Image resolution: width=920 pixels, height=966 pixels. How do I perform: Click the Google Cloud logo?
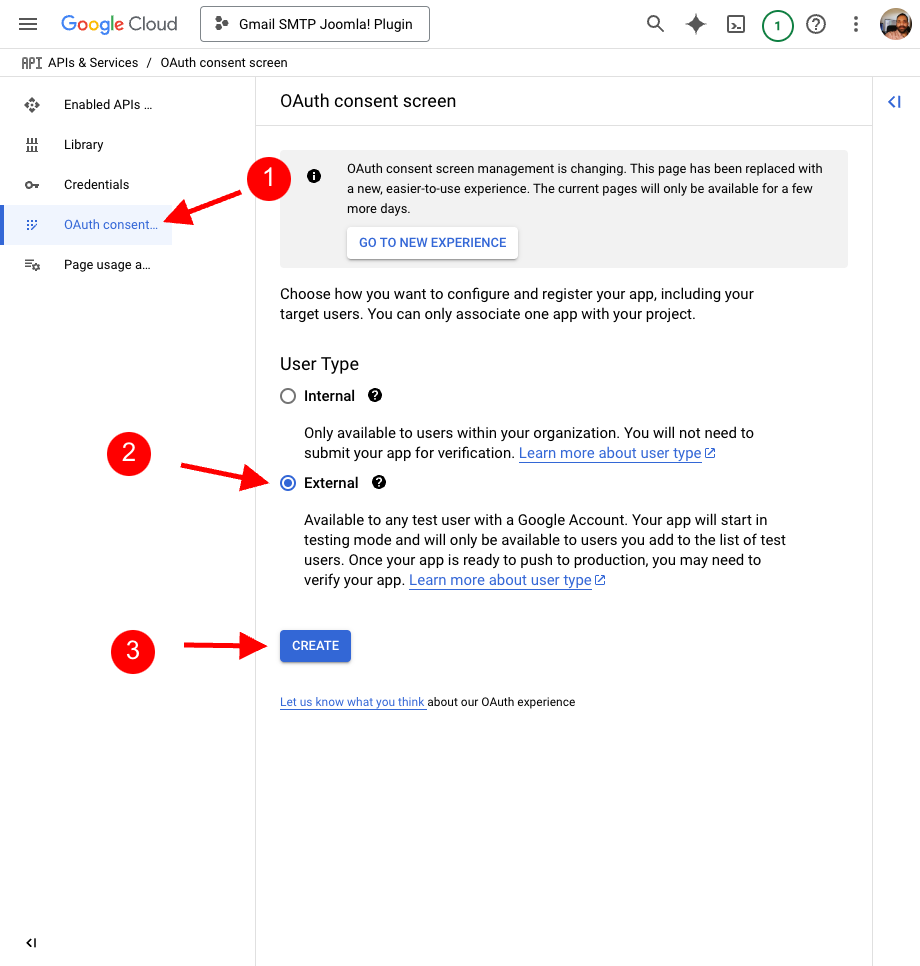pos(119,24)
